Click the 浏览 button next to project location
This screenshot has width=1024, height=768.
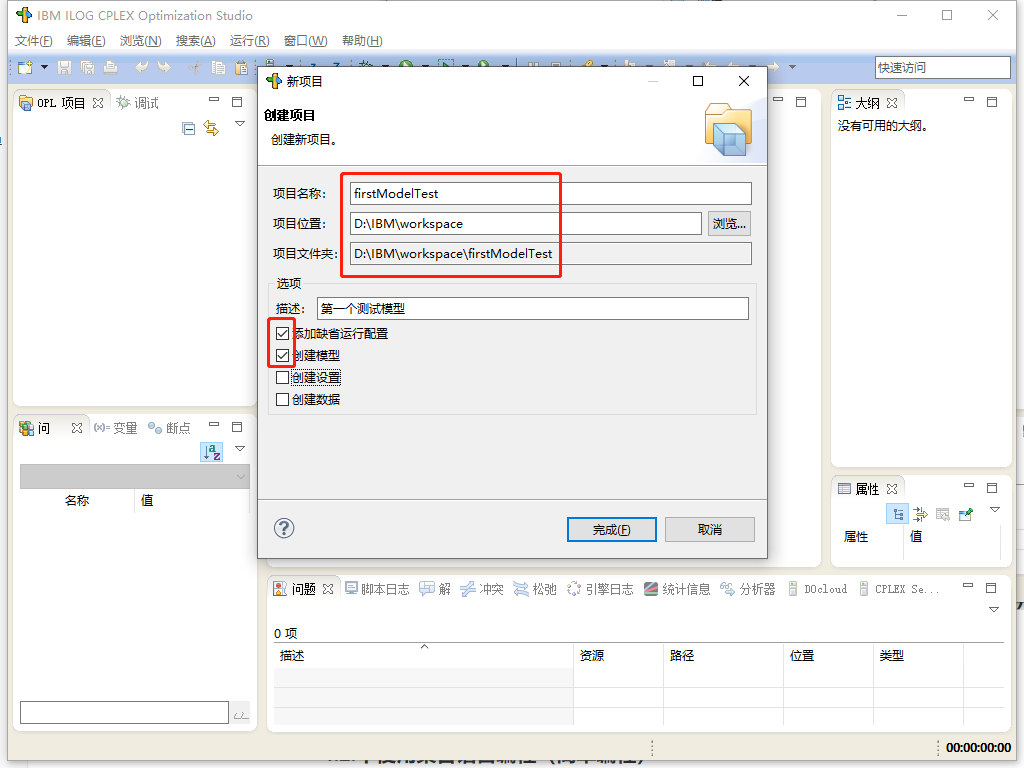click(x=728, y=223)
